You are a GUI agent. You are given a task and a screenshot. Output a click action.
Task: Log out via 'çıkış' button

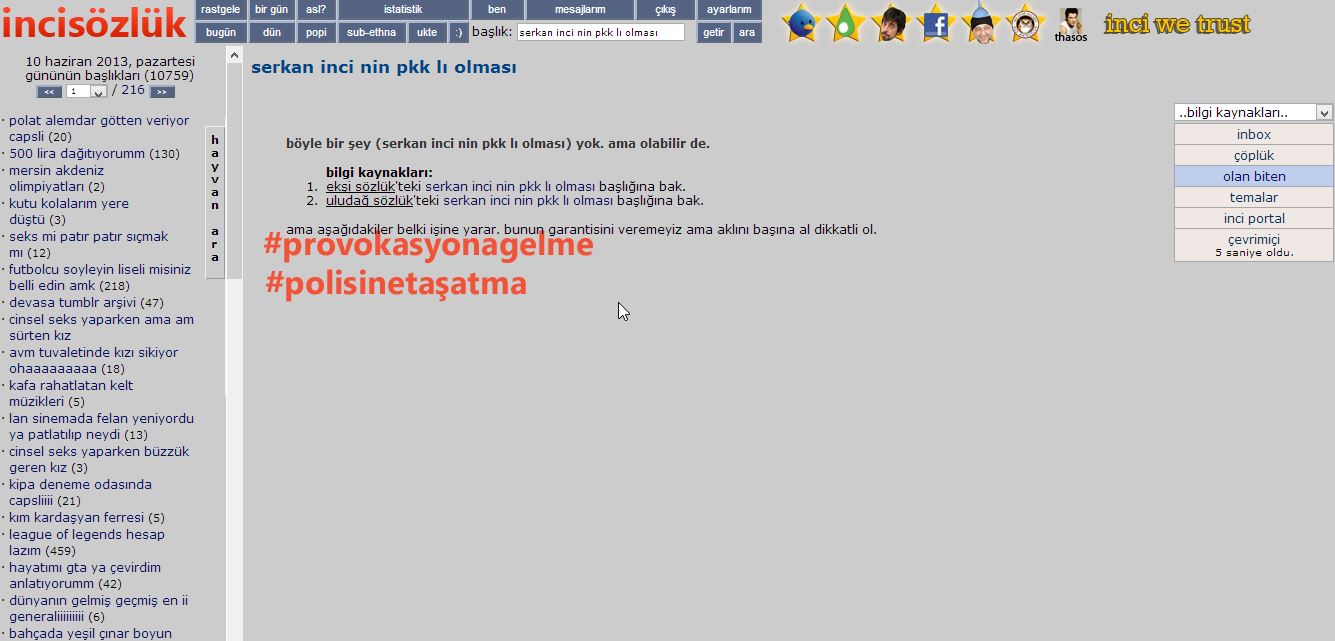pyautogui.click(x=665, y=10)
